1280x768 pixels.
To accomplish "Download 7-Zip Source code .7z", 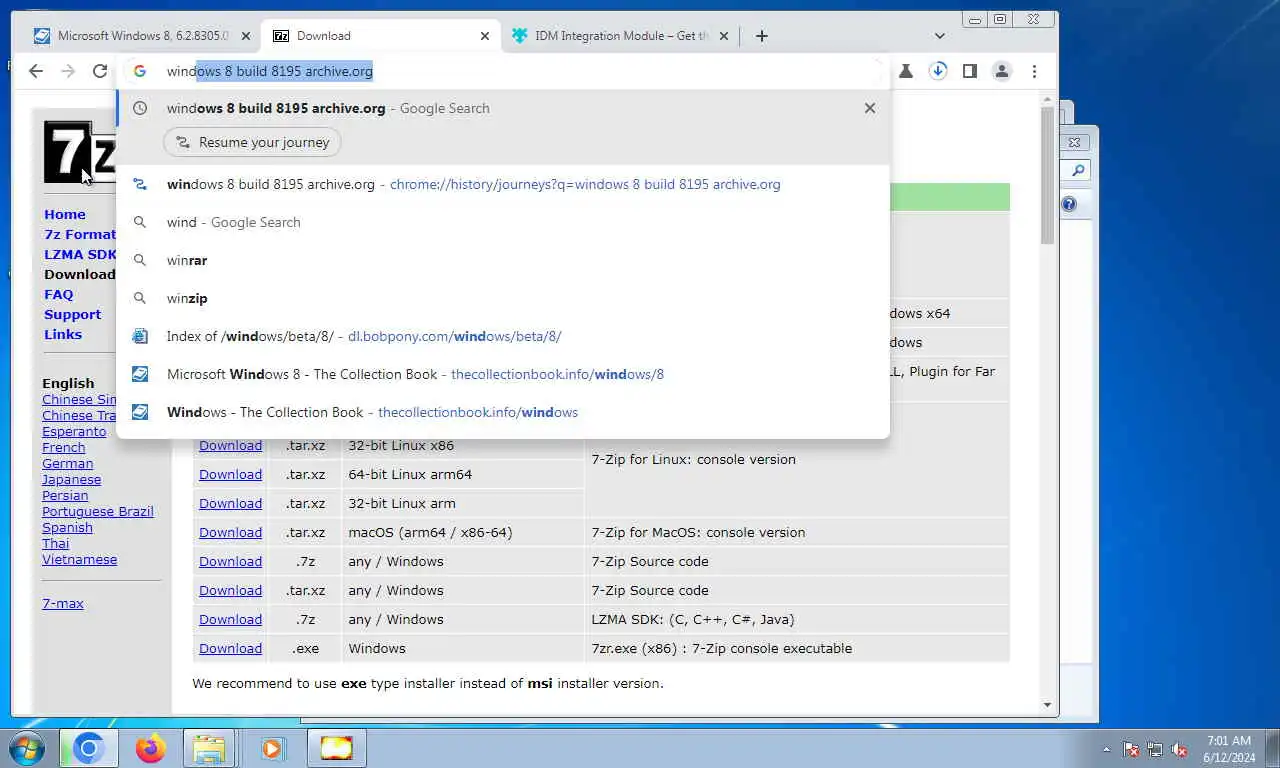I will 230,561.
